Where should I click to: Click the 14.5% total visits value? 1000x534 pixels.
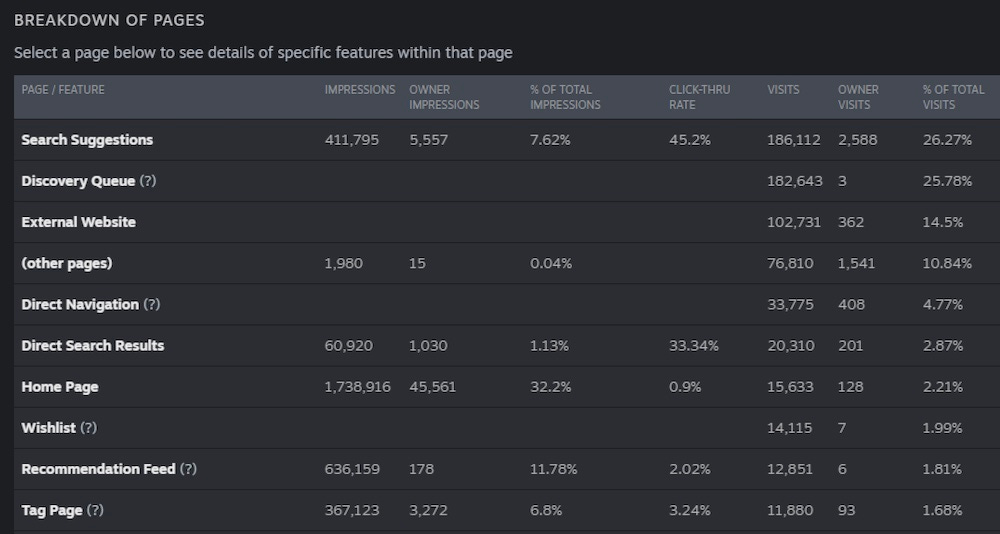pyautogui.click(x=943, y=222)
